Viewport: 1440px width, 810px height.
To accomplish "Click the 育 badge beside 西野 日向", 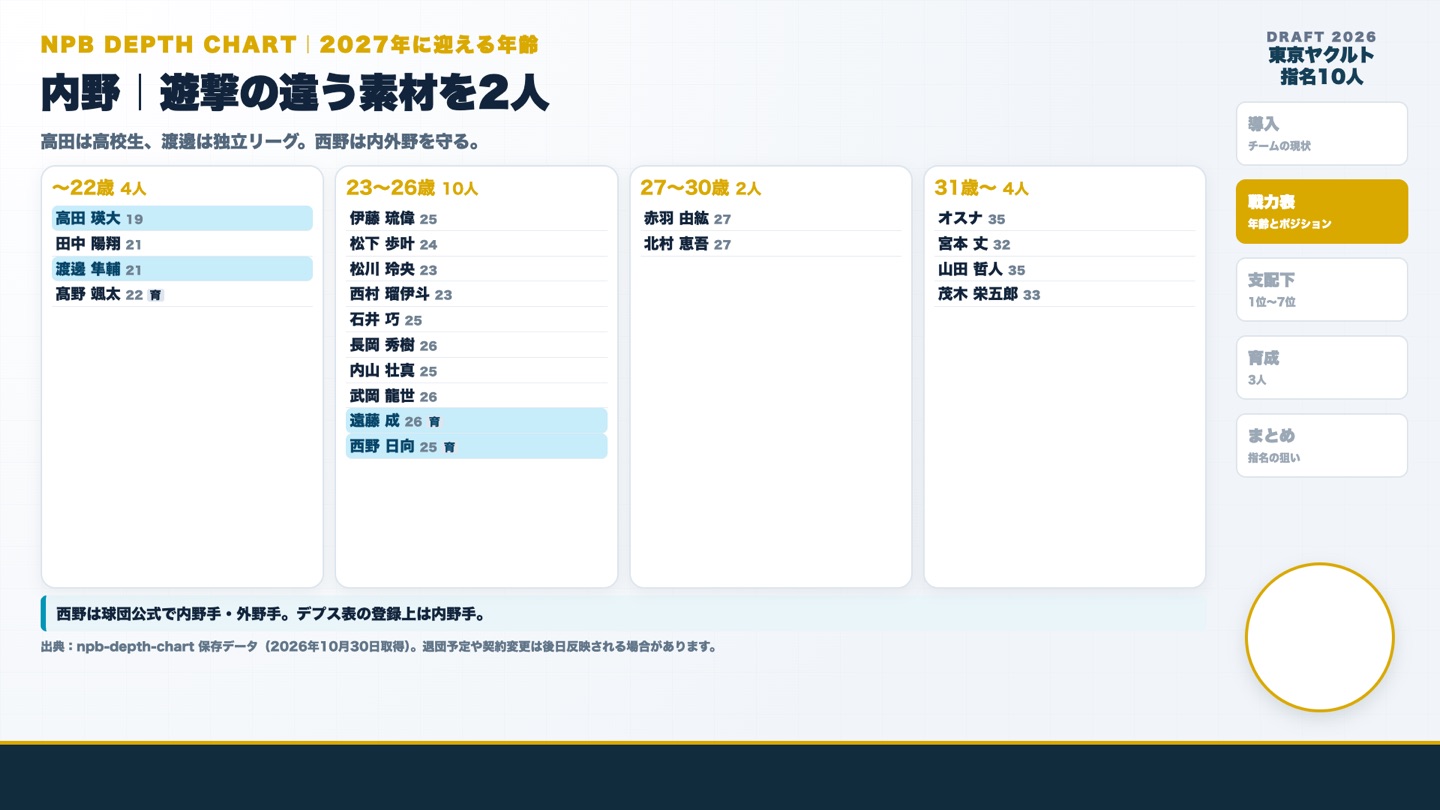I will tap(449, 447).
